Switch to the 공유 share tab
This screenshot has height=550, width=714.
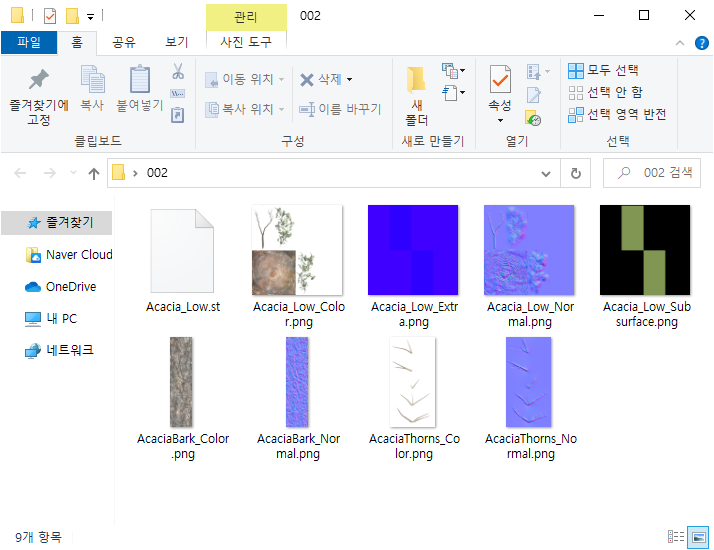coord(124,43)
